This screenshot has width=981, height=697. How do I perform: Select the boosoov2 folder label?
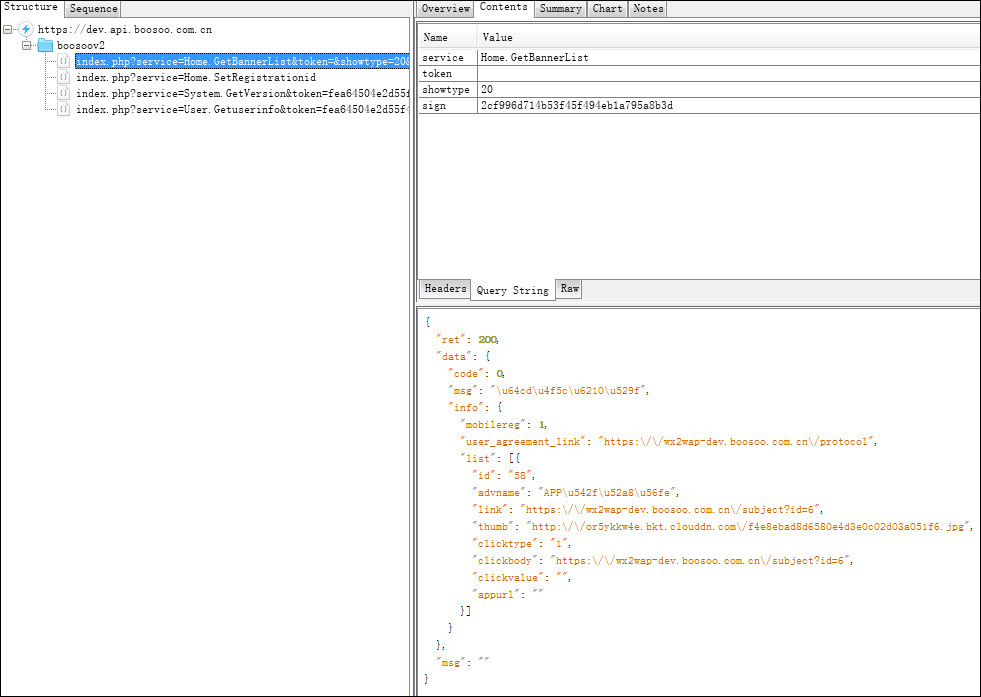(81, 46)
